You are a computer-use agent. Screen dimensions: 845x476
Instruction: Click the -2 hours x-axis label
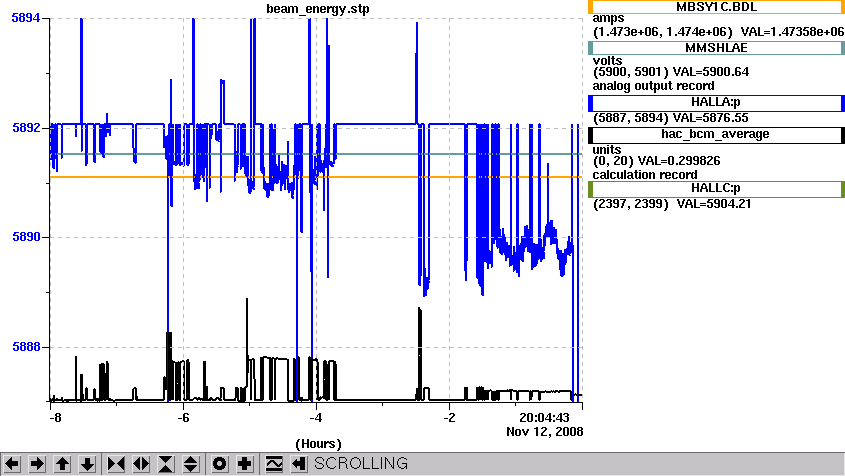coord(449,418)
